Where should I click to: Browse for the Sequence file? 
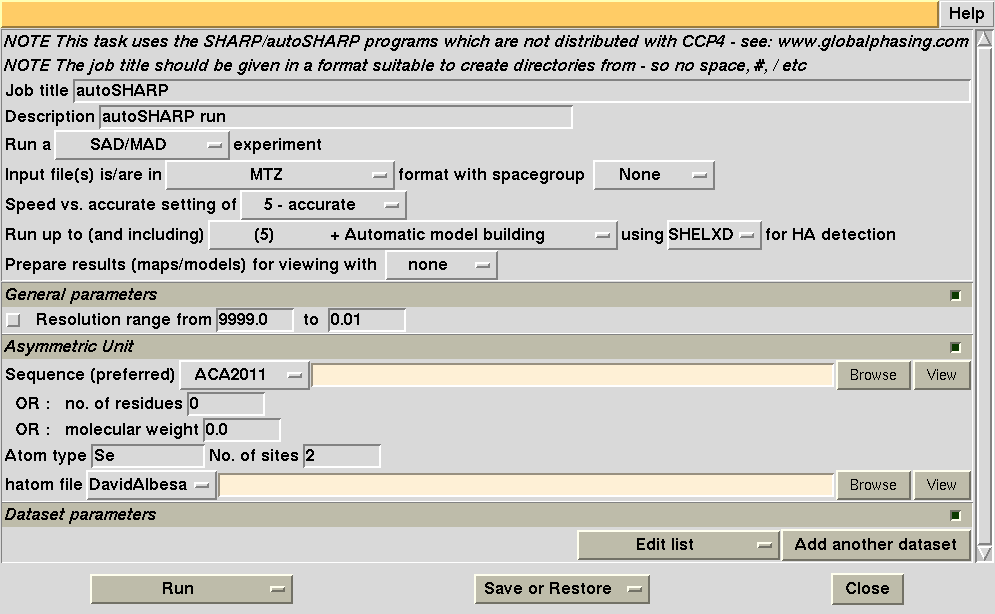[x=873, y=375]
